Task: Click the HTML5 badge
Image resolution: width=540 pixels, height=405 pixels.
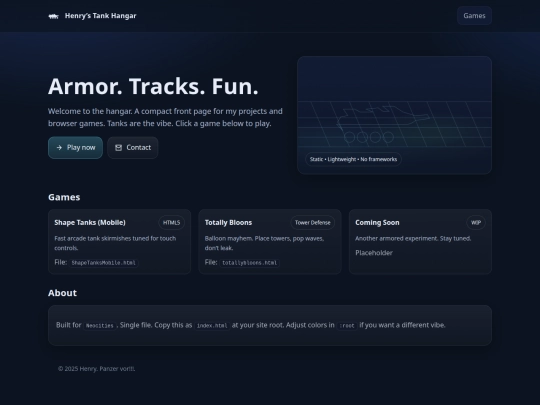Action: 172,222
